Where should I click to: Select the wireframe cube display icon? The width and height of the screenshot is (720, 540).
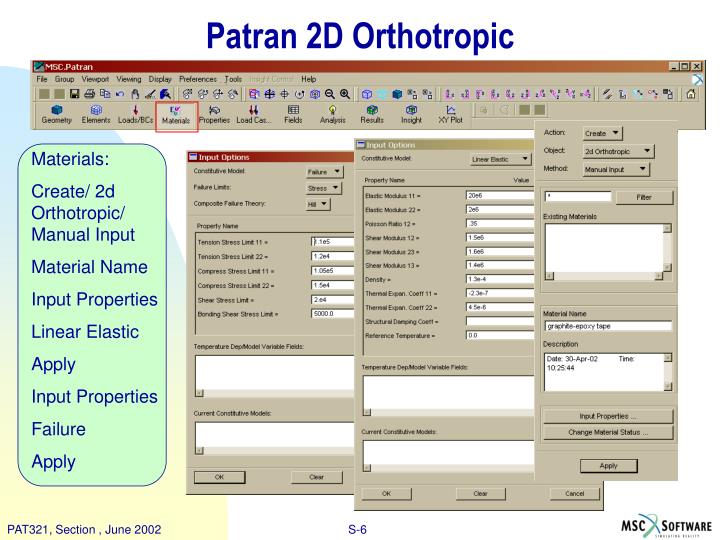coord(367,94)
